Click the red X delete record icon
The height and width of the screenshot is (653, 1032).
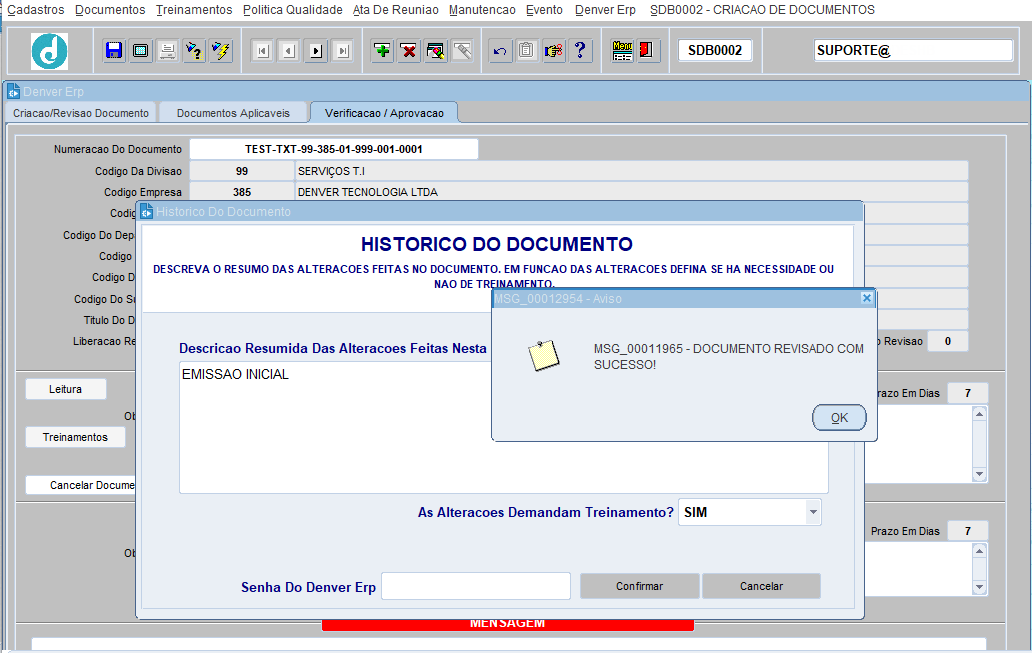pyautogui.click(x=409, y=51)
